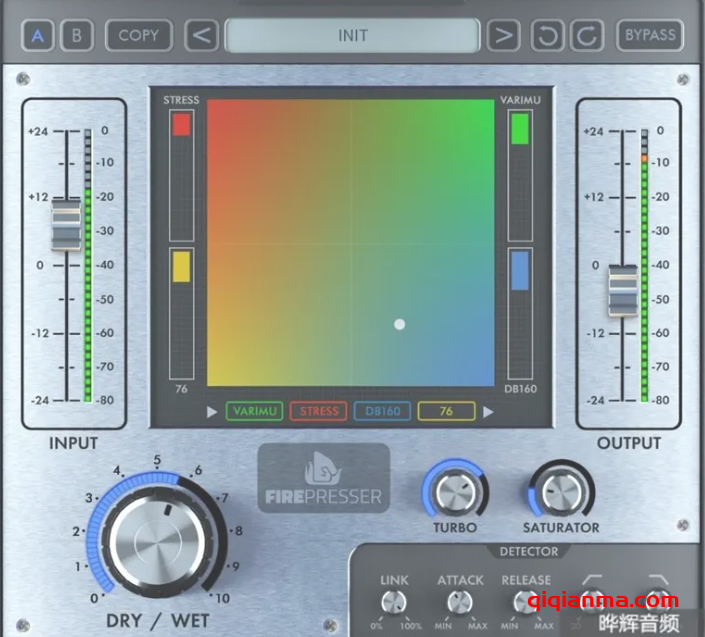Select the VARIMU compressor label

click(254, 411)
